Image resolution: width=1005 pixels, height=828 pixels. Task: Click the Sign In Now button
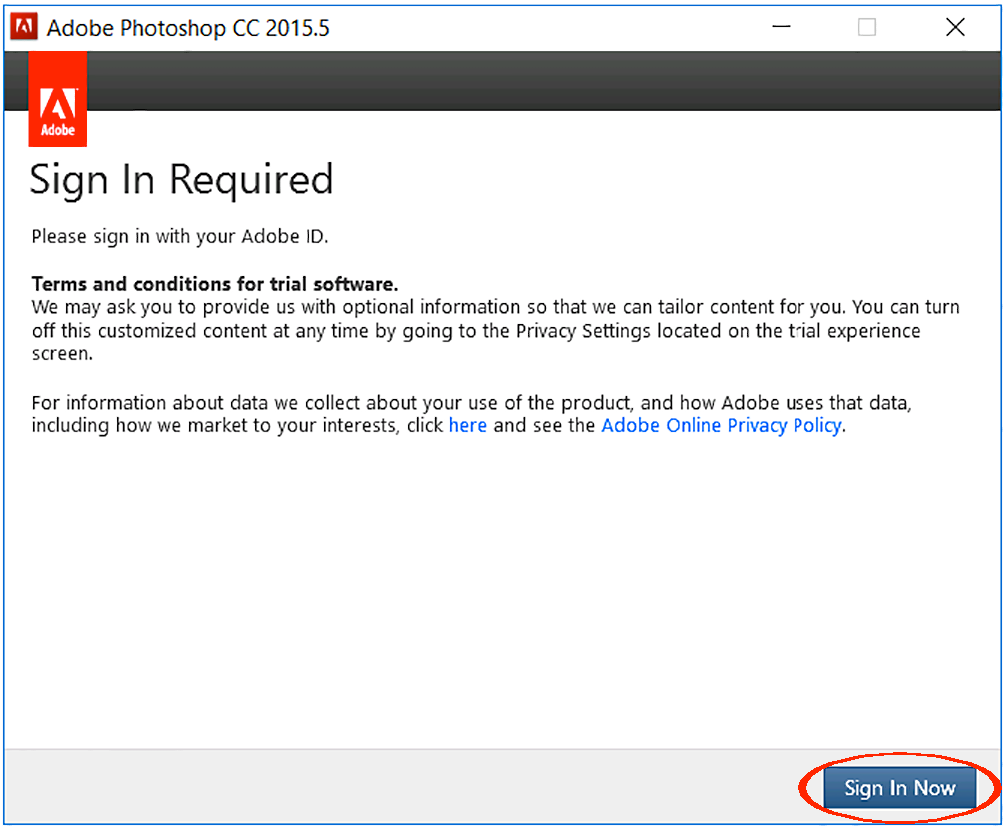pyautogui.click(x=899, y=788)
